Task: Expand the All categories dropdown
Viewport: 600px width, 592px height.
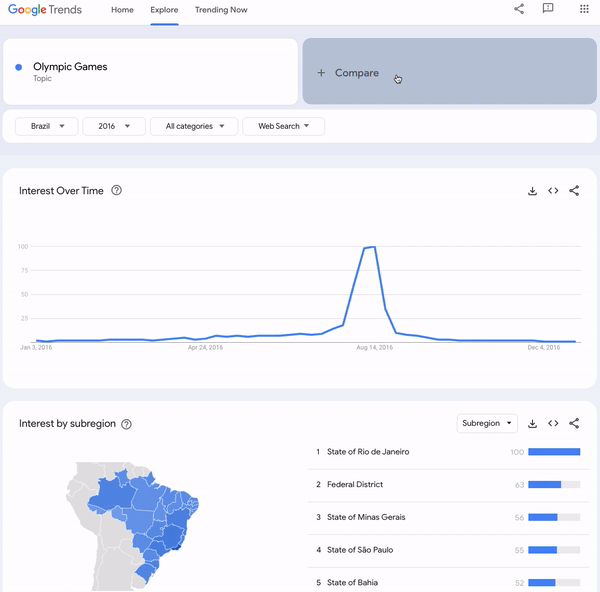Action: (194, 126)
